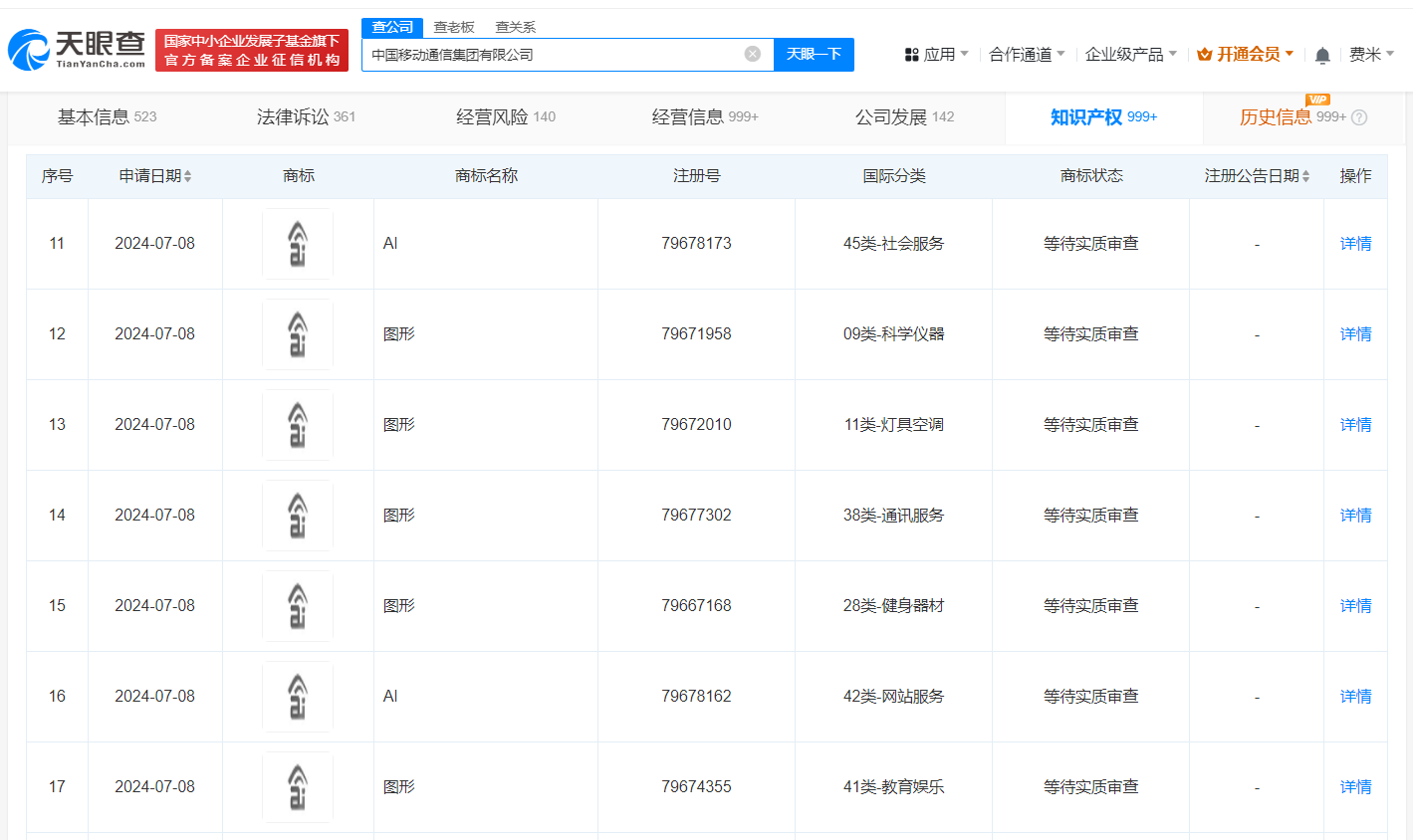Click inside the company search input field
Image resolution: width=1413 pixels, height=840 pixels.
(x=558, y=54)
